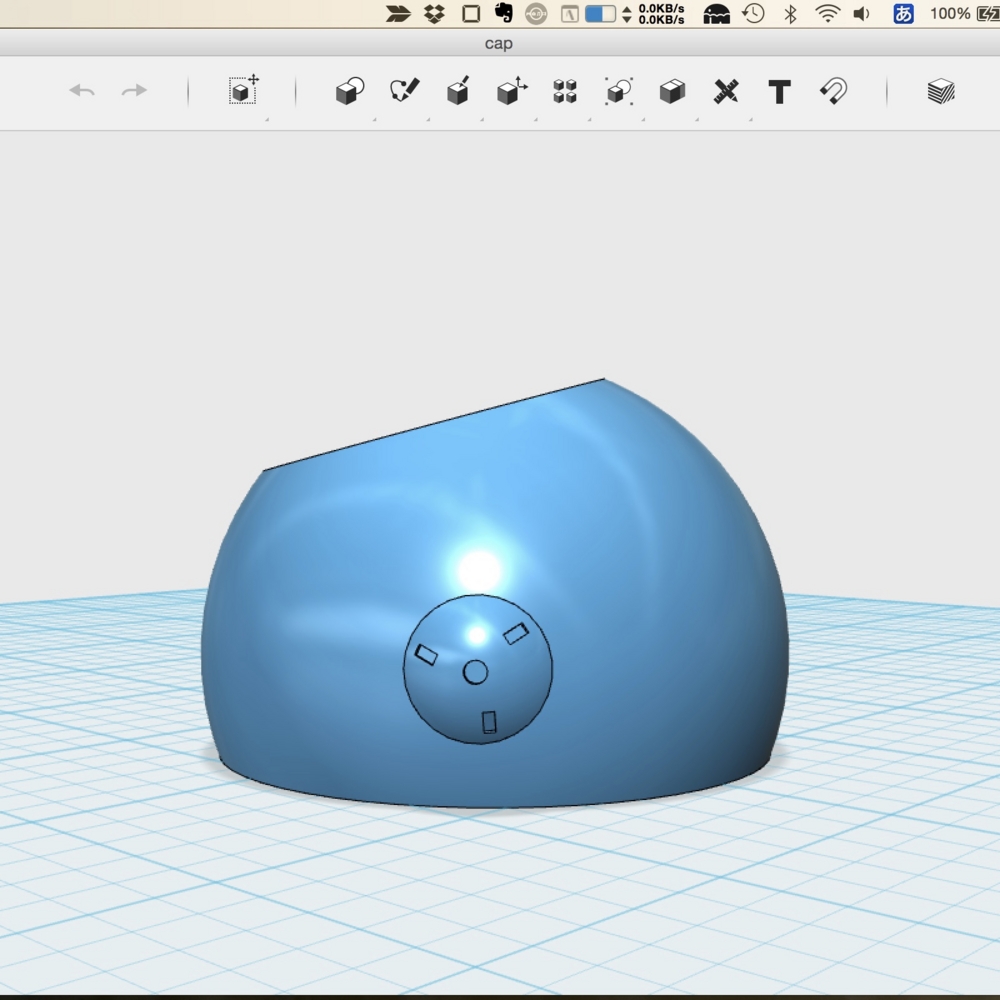1000x1000 pixels.
Task: Open the Construct tool
Action: click(458, 91)
